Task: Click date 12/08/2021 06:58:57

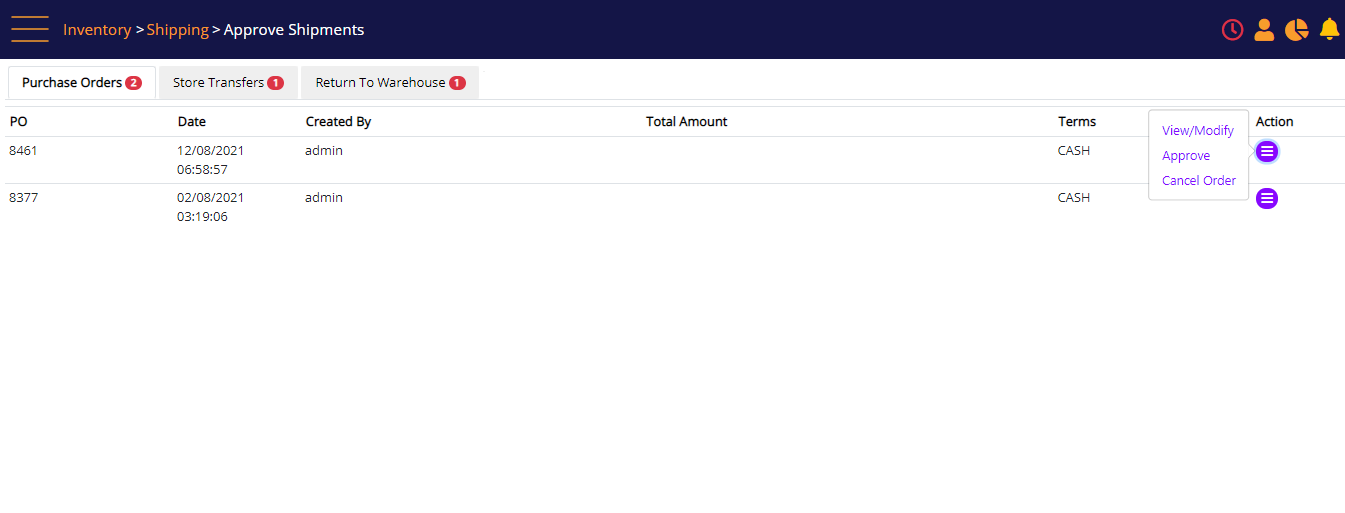Action: [211, 160]
